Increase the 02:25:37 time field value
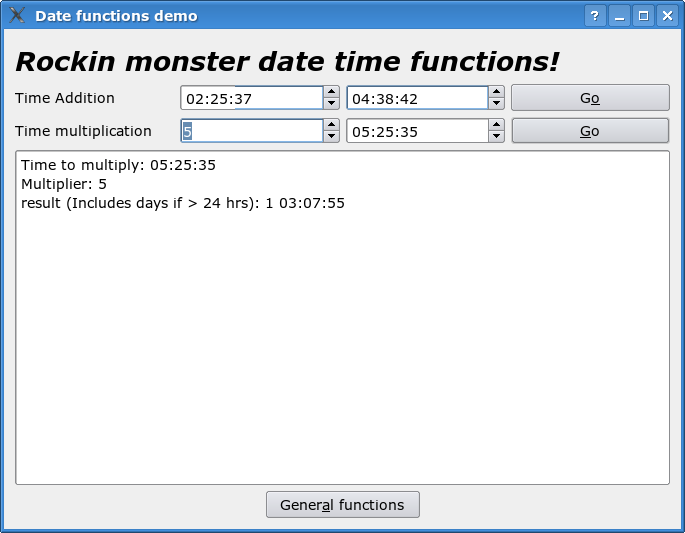 331,92
